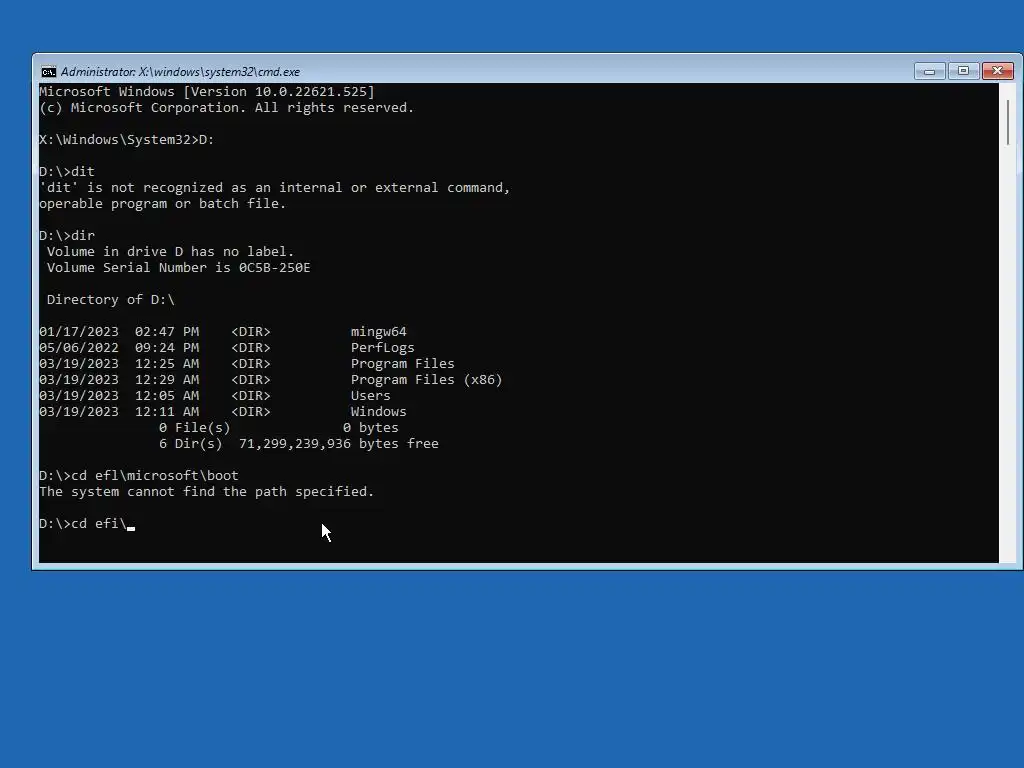The width and height of the screenshot is (1024, 768).
Task: Click the date '05/06/2022' in the listing
Action: (79, 347)
